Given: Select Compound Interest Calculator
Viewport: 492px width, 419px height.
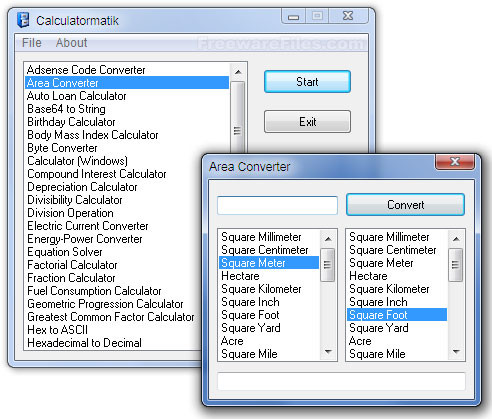Looking at the screenshot, I should pos(113,174).
